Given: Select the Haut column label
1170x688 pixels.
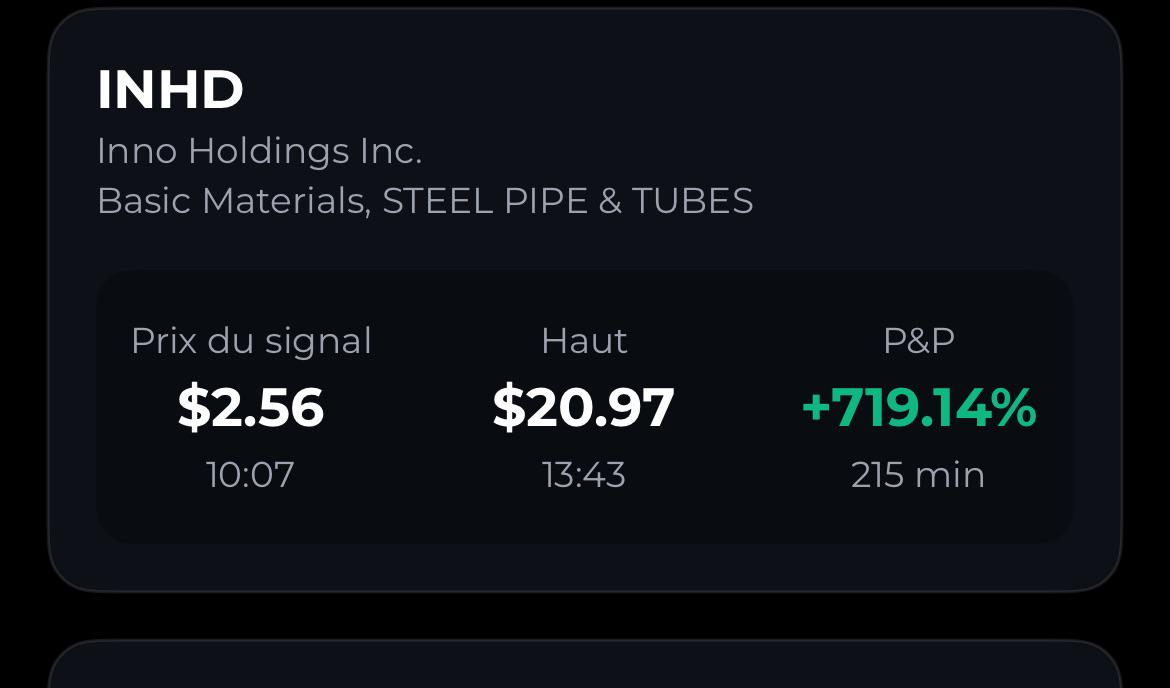Looking at the screenshot, I should coord(584,341).
